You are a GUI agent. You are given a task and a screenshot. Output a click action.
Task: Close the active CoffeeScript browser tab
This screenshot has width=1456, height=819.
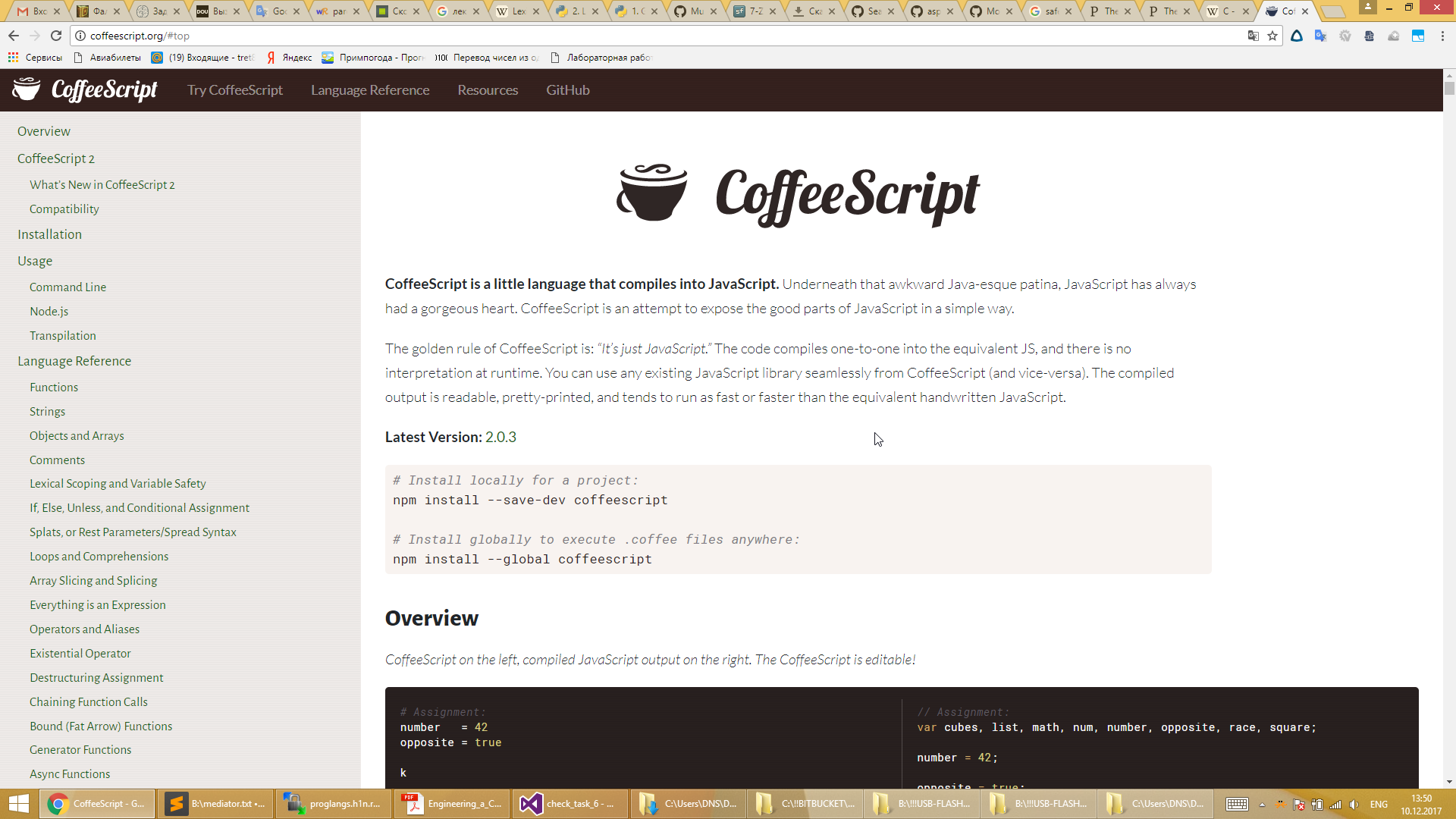[x=1305, y=11]
